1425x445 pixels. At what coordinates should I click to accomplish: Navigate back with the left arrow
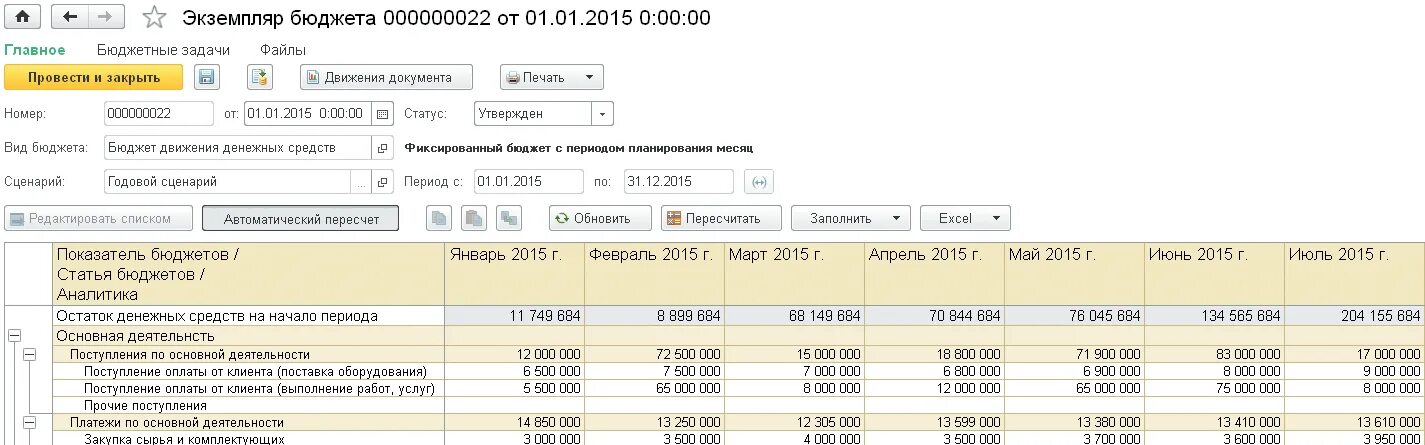[x=69, y=17]
